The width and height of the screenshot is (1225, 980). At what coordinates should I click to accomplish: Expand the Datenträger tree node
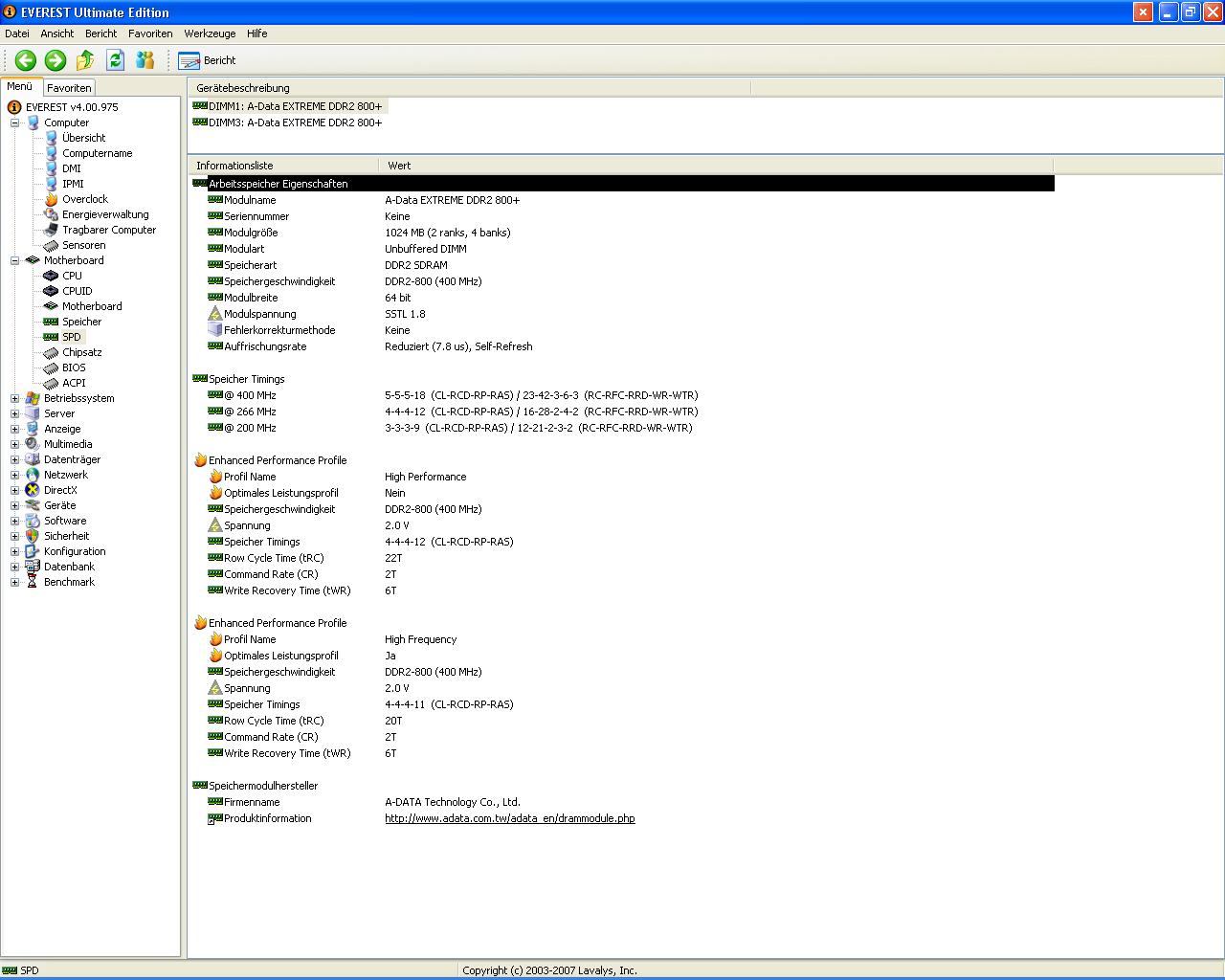pos(14,459)
